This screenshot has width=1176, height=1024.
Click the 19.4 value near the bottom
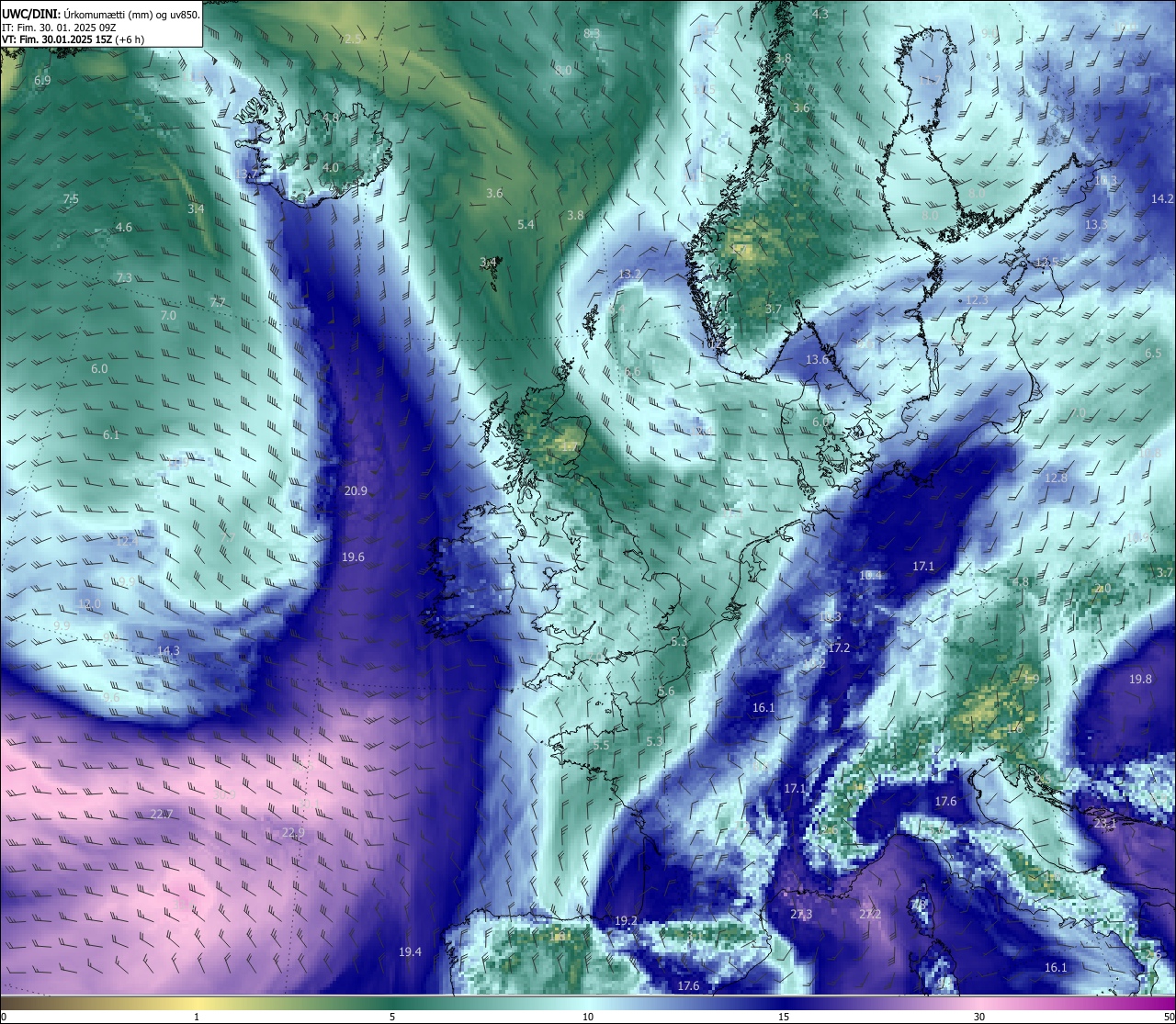pyautogui.click(x=410, y=952)
